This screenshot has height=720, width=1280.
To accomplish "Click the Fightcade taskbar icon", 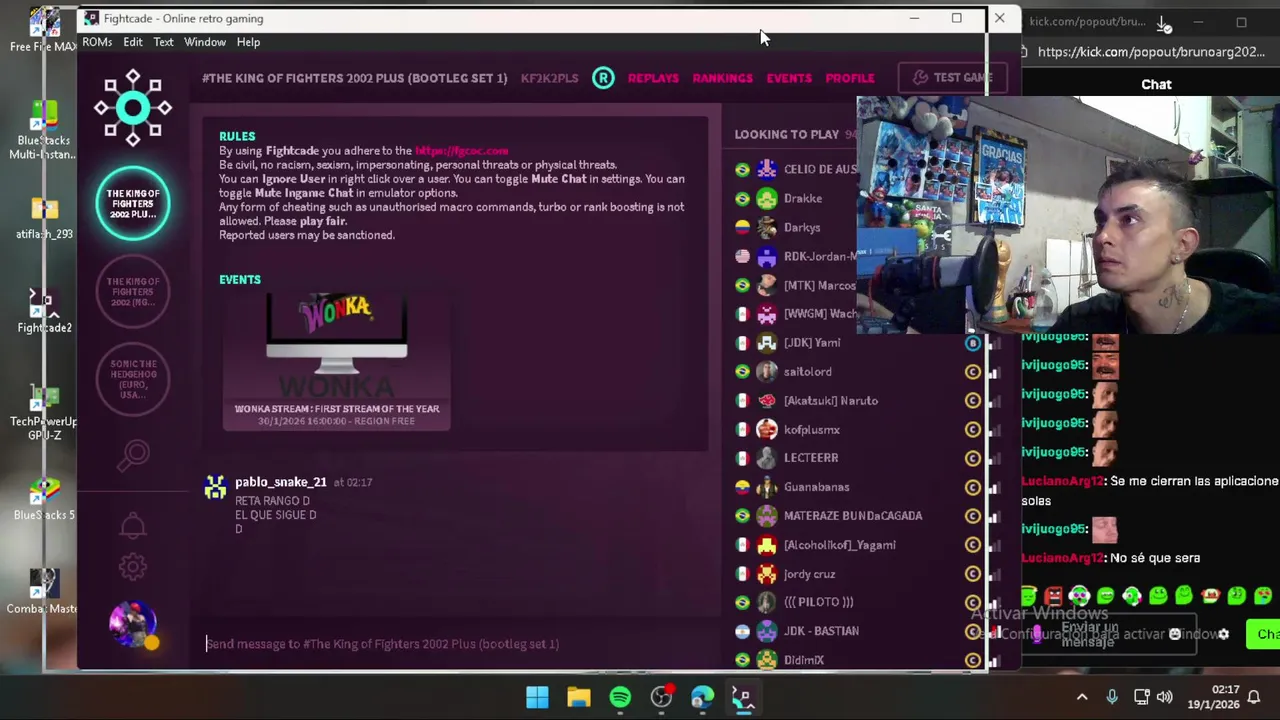I will pyautogui.click(x=743, y=697).
